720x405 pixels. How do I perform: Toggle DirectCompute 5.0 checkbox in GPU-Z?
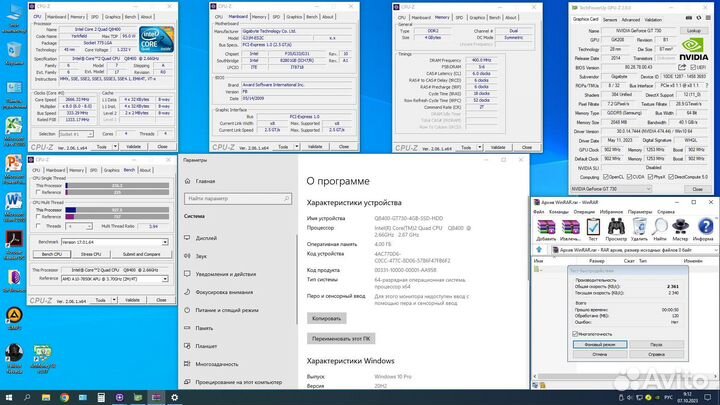671,177
